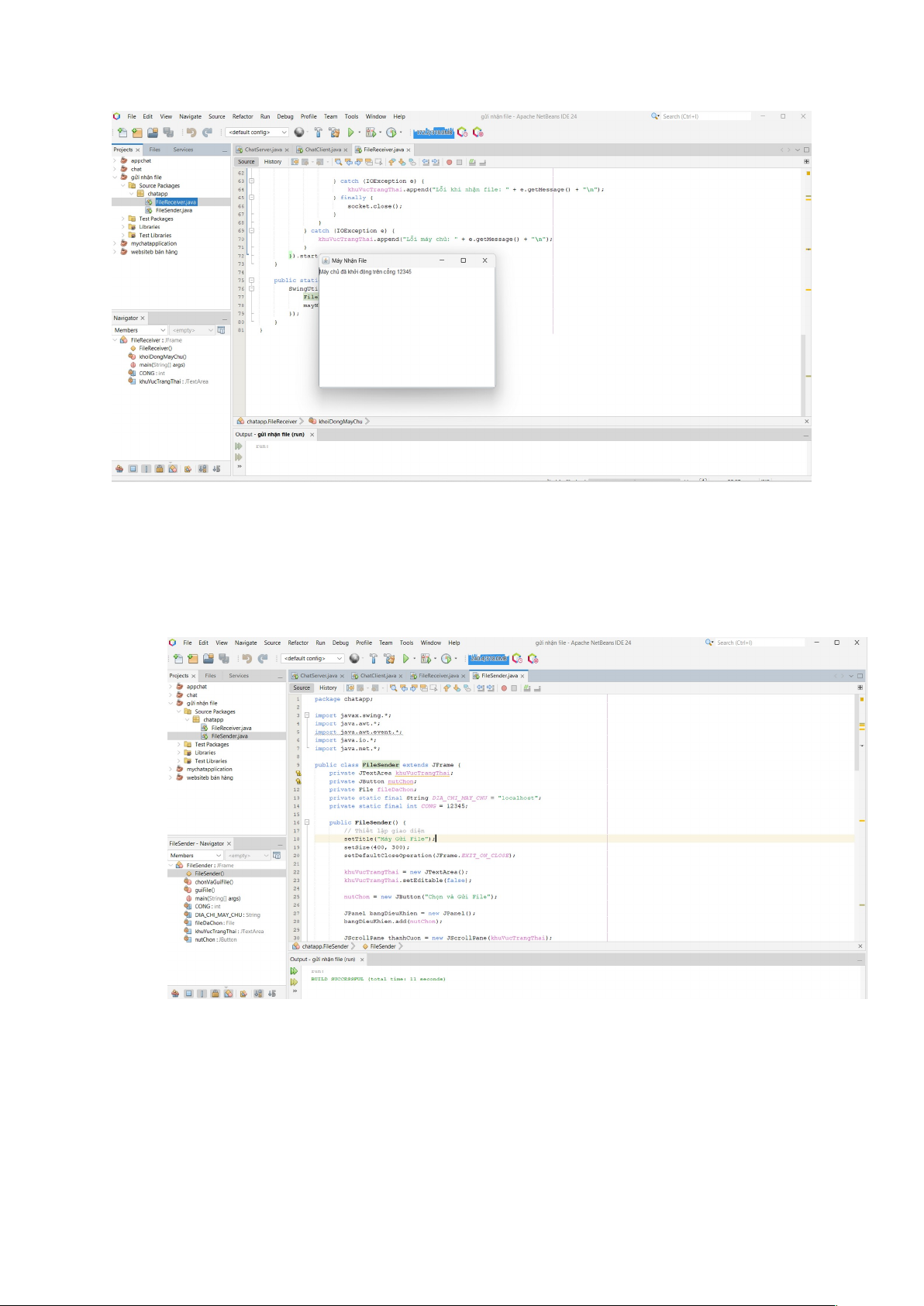Image resolution: width=924 pixels, height=1306 pixels.
Task: Toggle last sort button under FileSender Navigator
Action: [271, 994]
